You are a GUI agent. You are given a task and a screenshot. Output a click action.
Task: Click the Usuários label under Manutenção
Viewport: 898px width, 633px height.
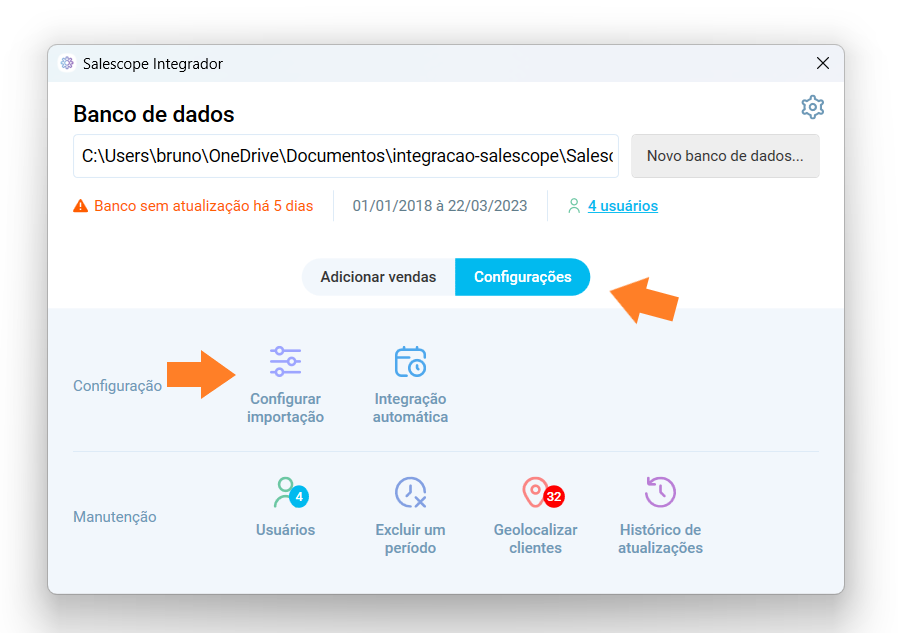[x=285, y=530]
